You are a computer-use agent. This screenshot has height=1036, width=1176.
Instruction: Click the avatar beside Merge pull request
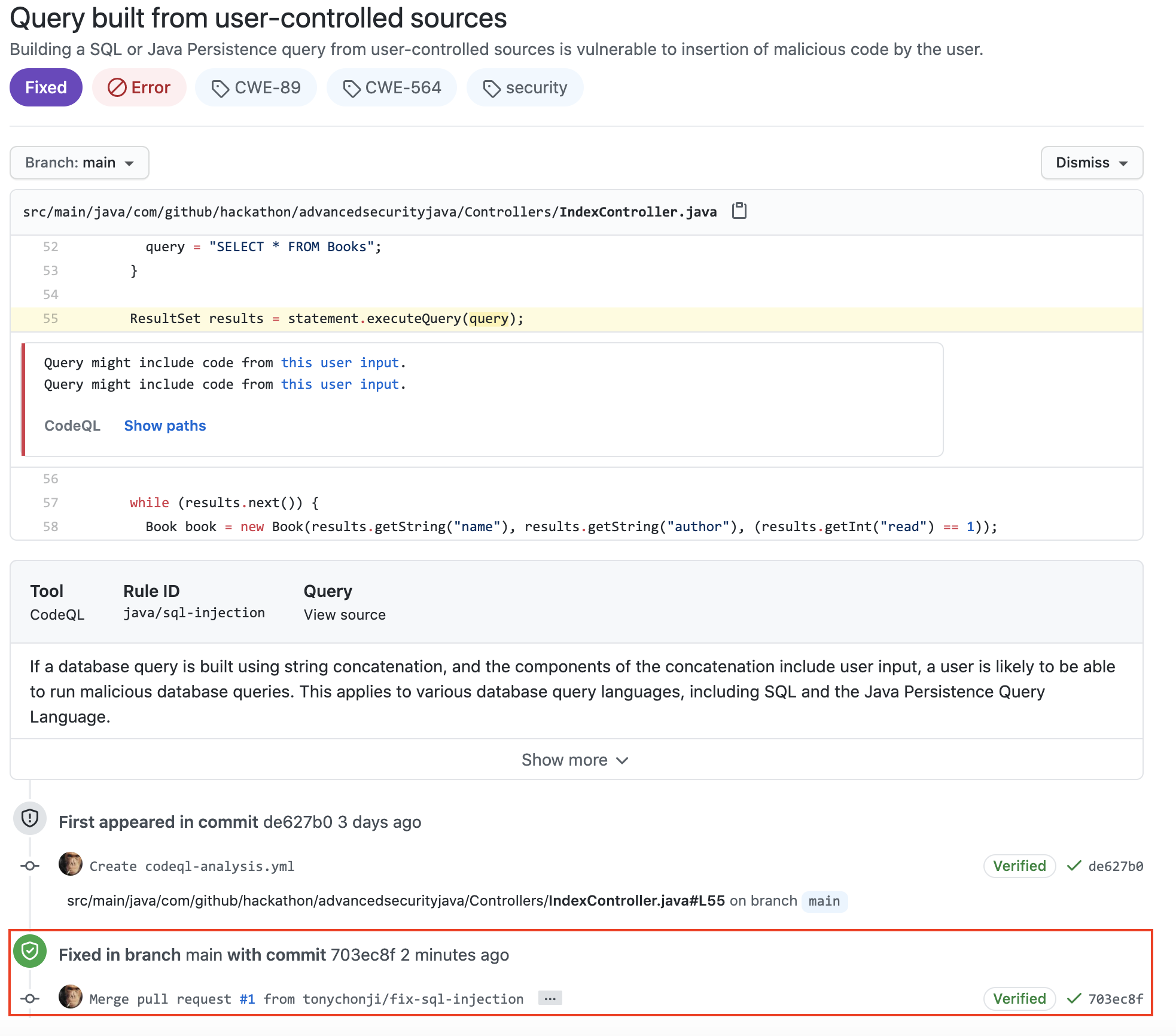[71, 997]
